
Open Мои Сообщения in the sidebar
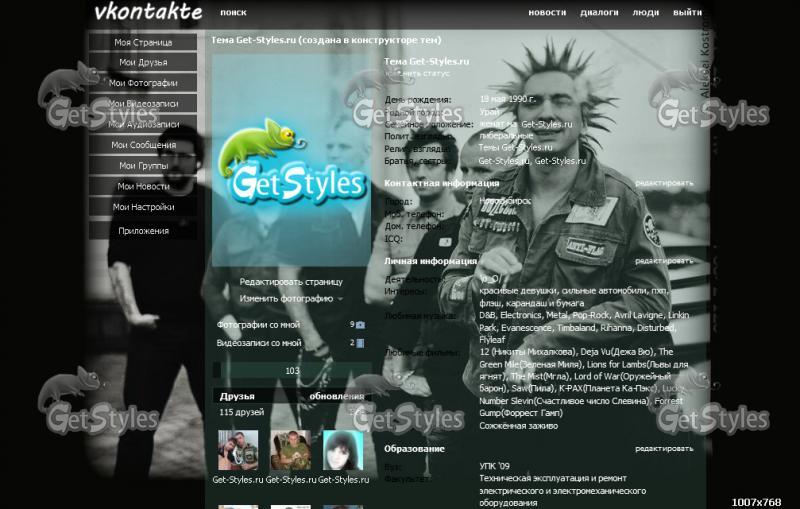143,145
